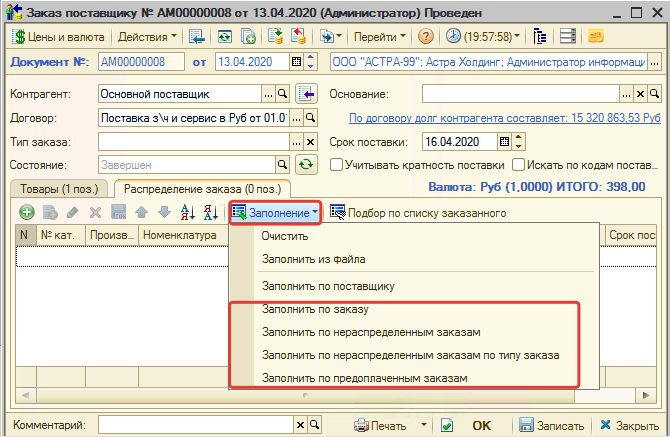
Task: Click the document icon with red up arrow
Action: coord(298,37)
